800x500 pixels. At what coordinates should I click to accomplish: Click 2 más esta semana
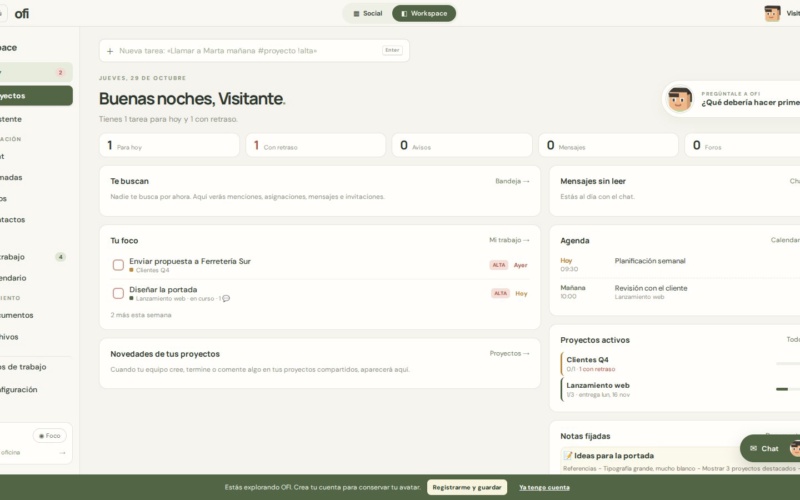(x=141, y=315)
